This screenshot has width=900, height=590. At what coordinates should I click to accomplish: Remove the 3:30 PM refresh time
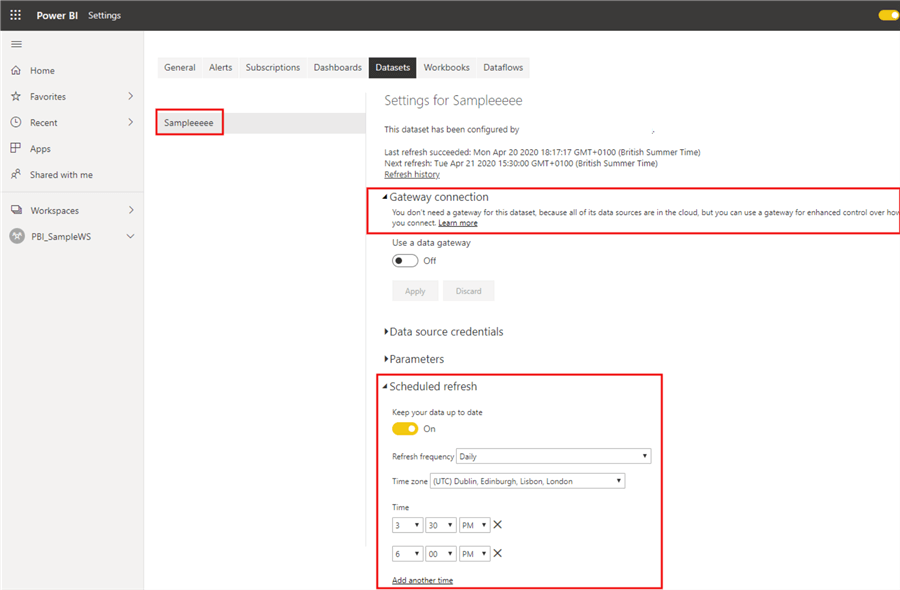point(498,525)
